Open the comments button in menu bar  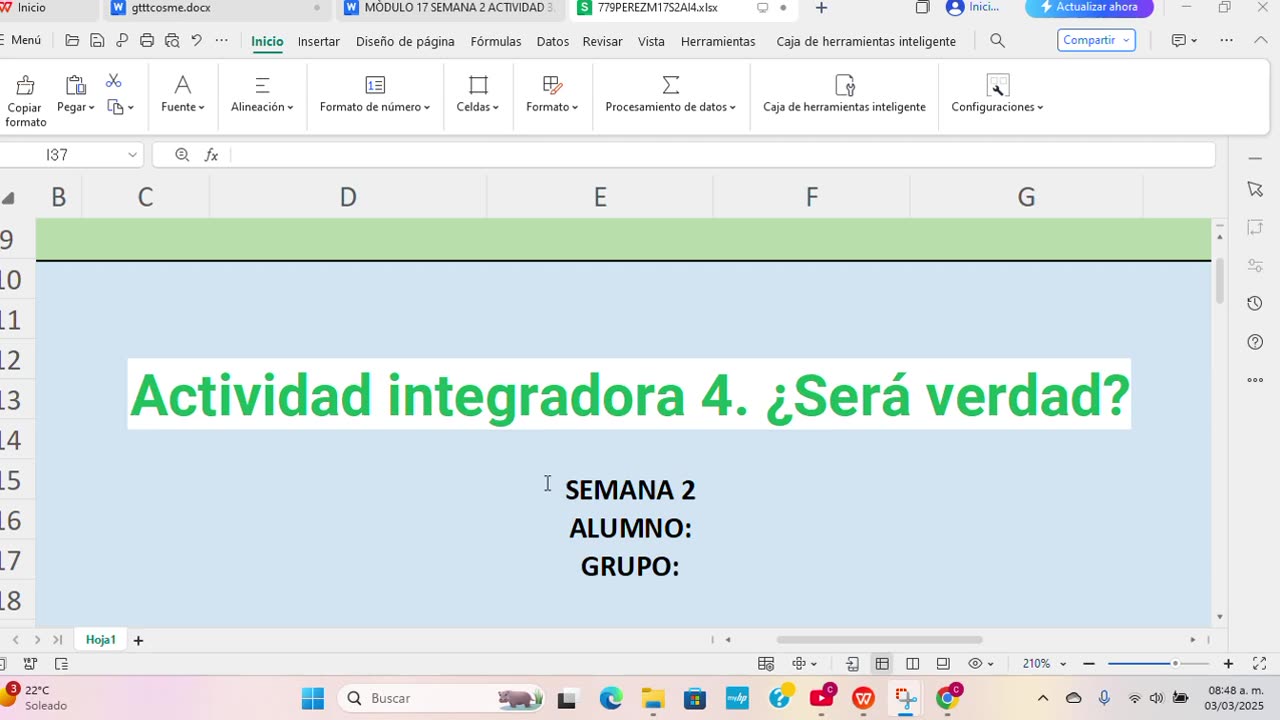click(1184, 41)
